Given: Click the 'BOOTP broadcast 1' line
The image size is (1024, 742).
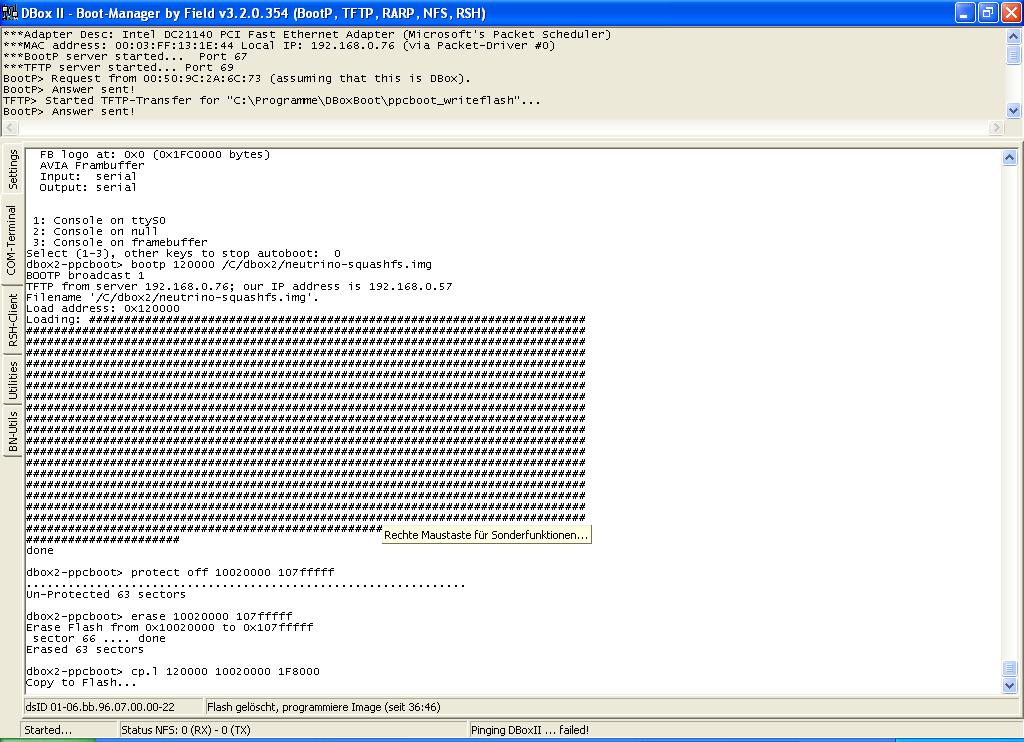Looking at the screenshot, I should pos(85,275).
